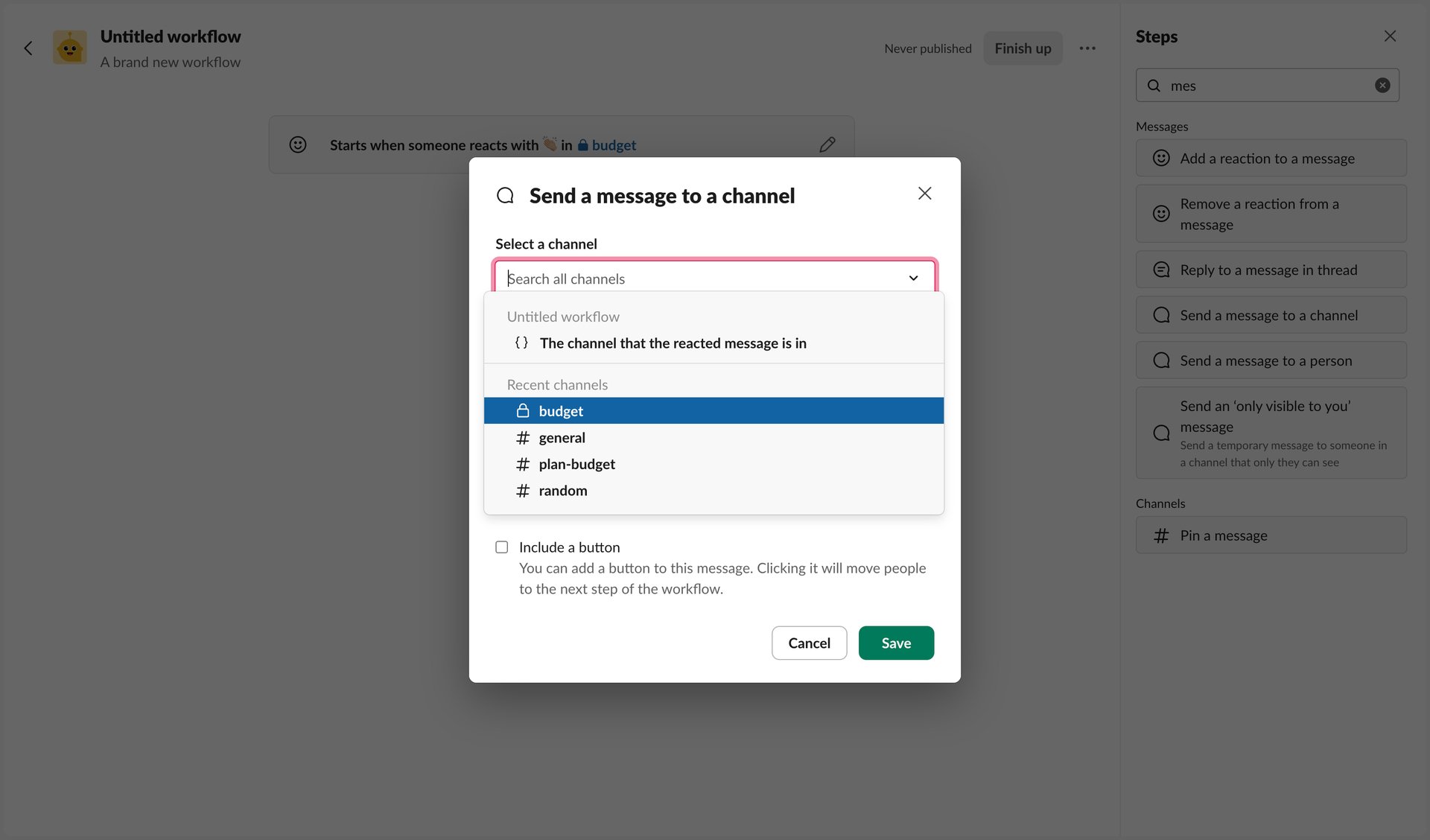
Task: Click the Save button
Action: pyautogui.click(x=896, y=642)
